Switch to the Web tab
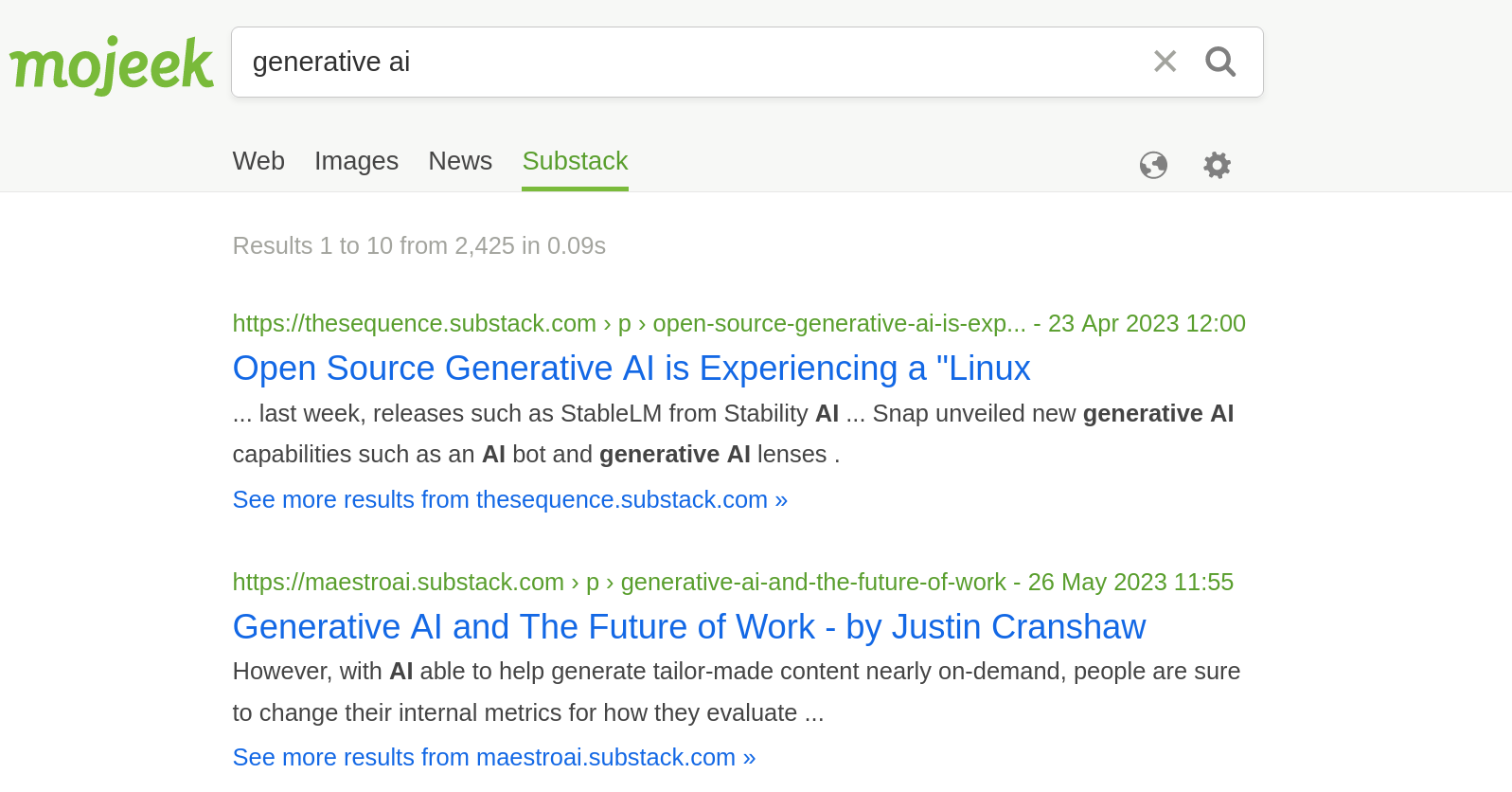The image size is (1512, 792). (258, 161)
